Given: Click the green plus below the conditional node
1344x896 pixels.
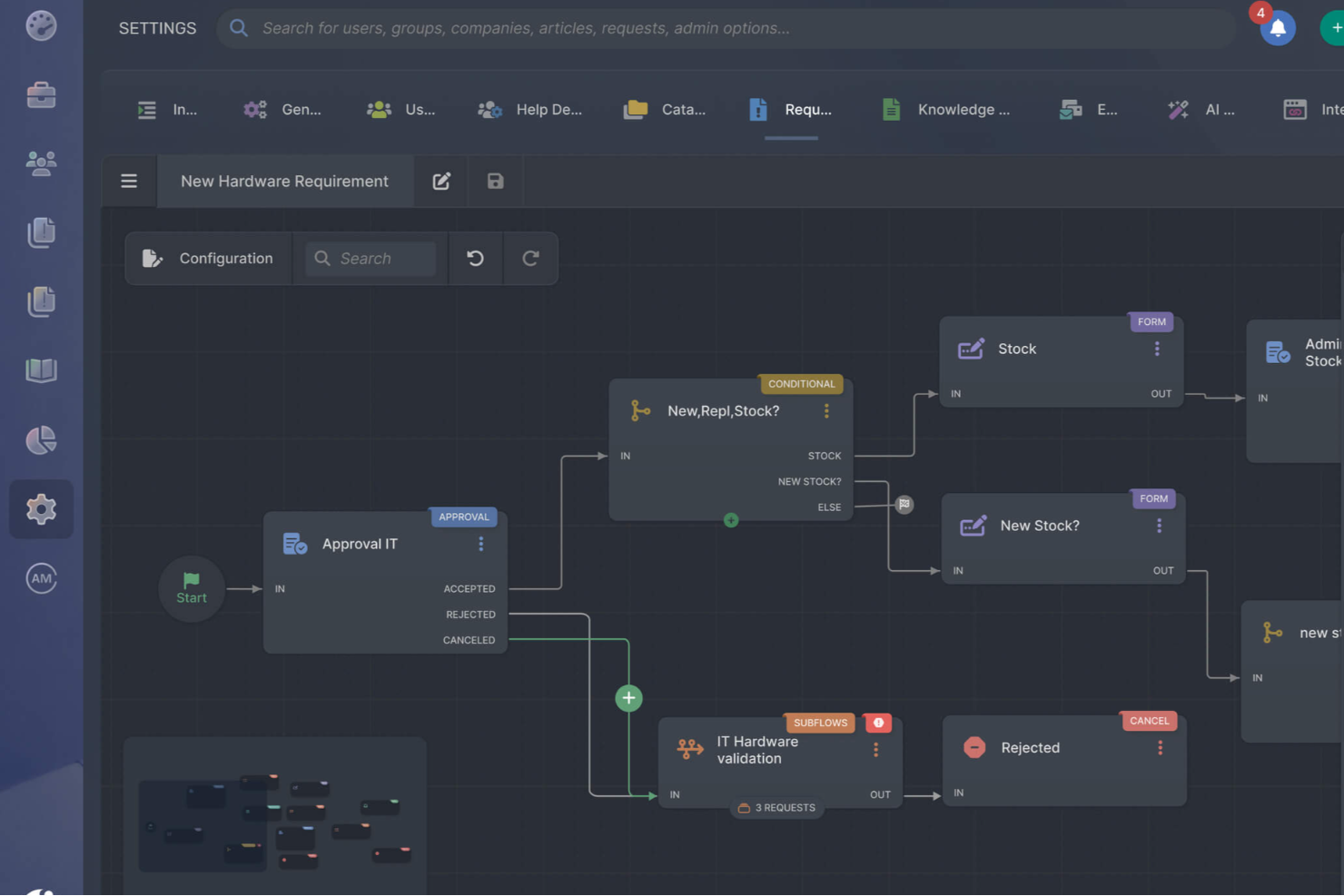Looking at the screenshot, I should pyautogui.click(x=731, y=519).
